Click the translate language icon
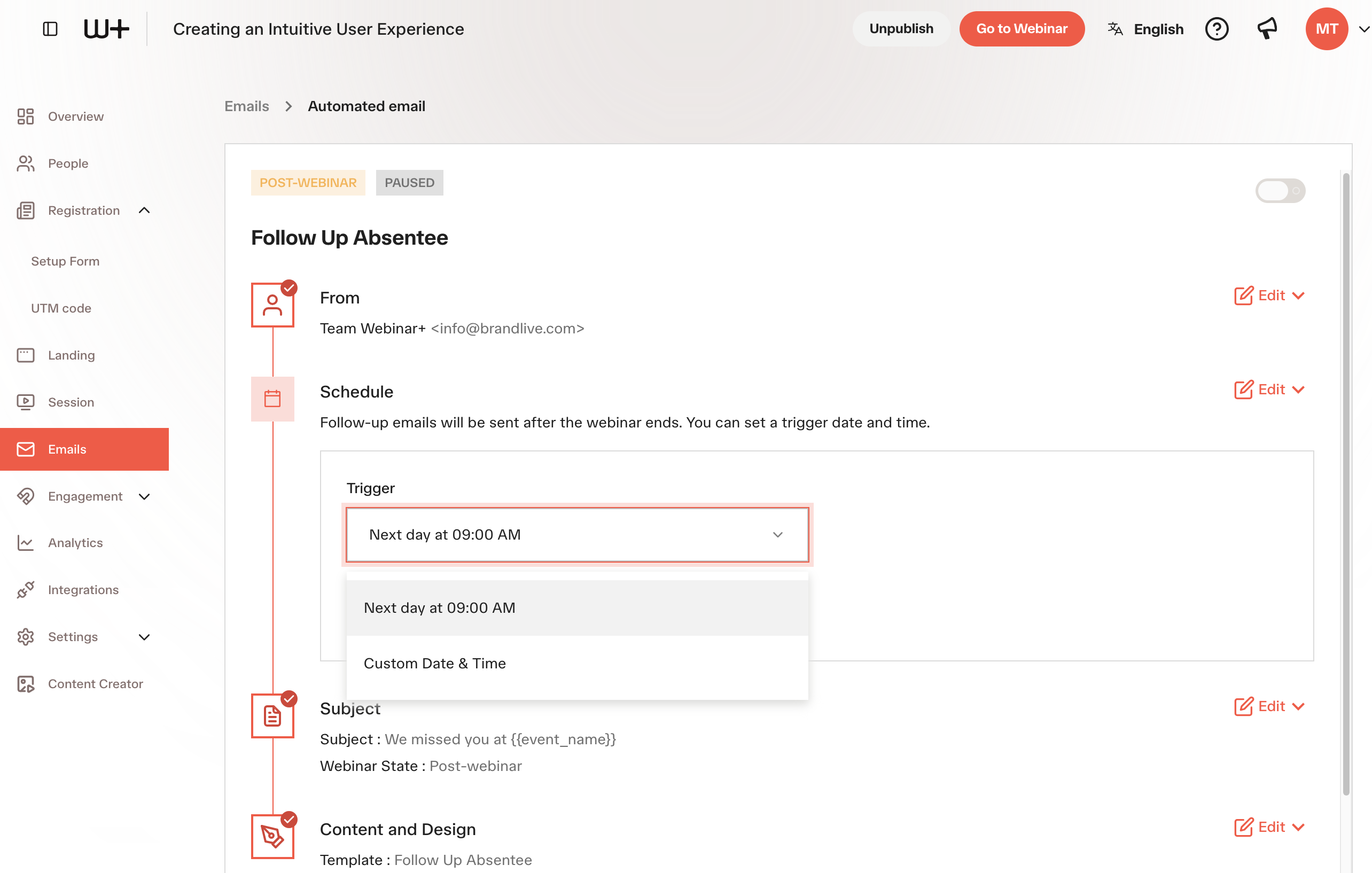1372x873 pixels. [x=1115, y=28]
